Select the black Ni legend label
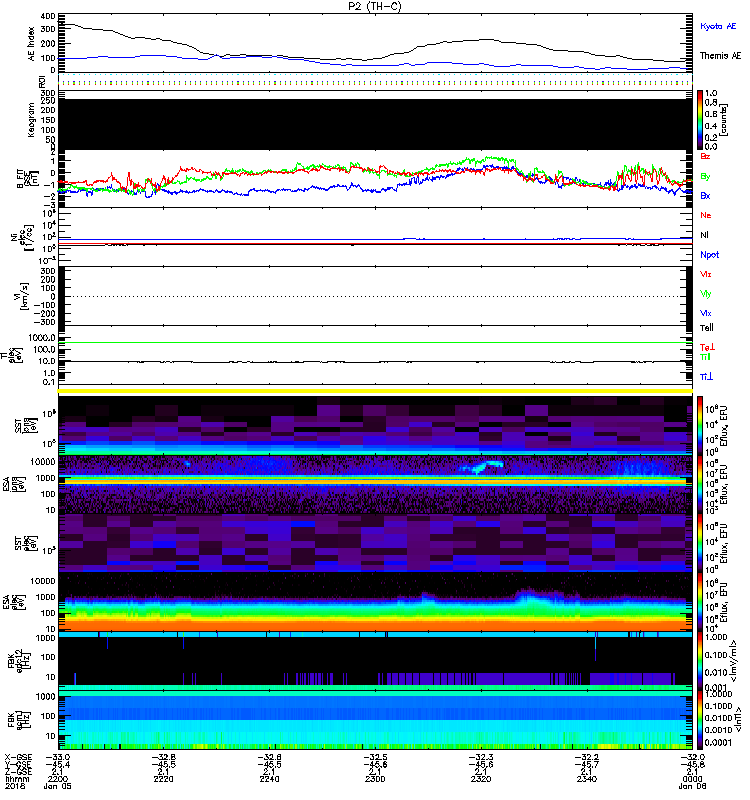750x800 pixels. pyautogui.click(x=704, y=235)
